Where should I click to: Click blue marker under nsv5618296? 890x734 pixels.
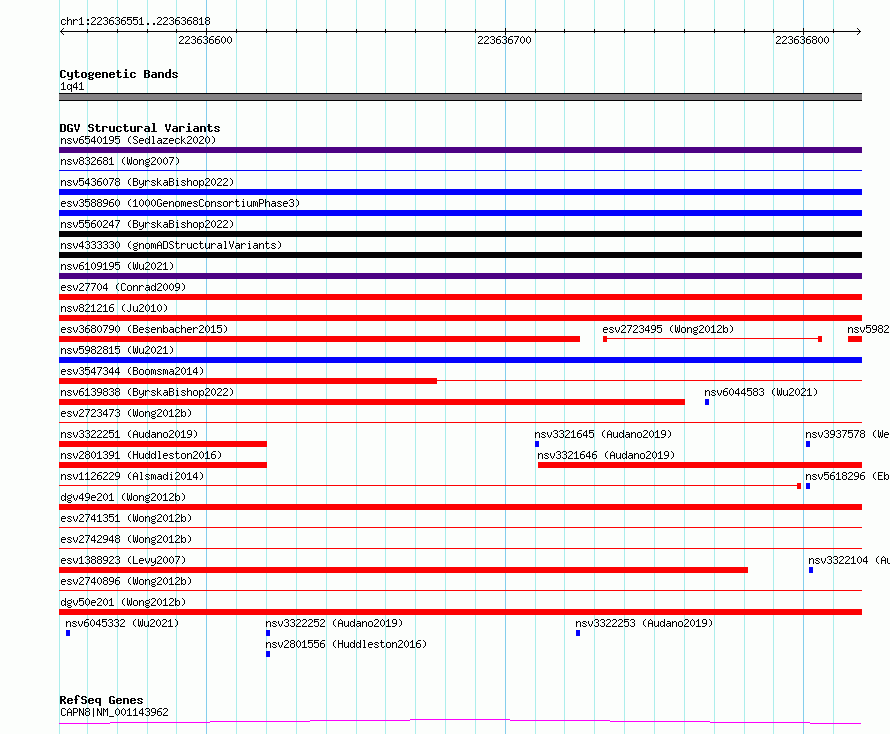(808, 486)
